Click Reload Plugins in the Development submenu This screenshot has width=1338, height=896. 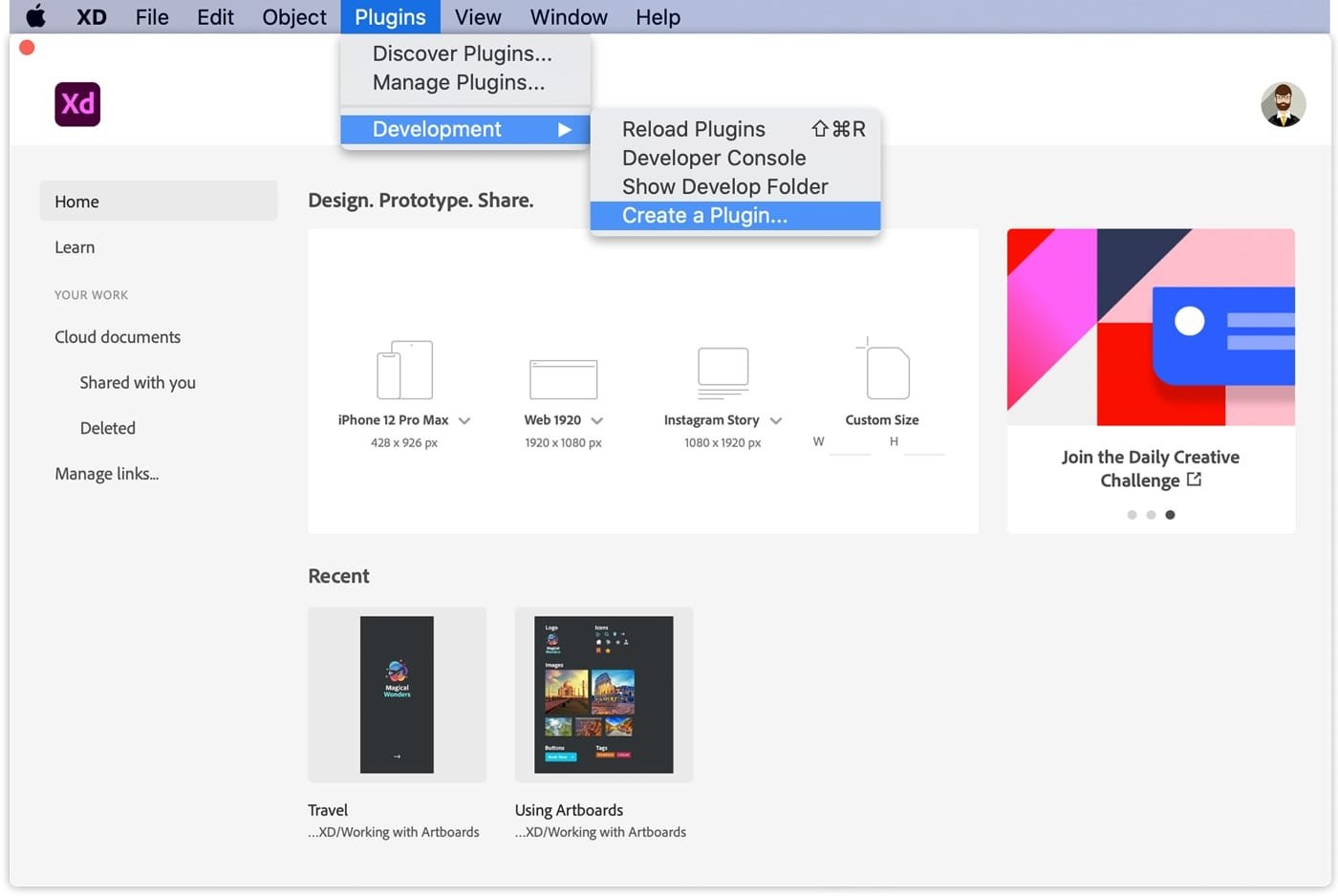[x=693, y=128]
